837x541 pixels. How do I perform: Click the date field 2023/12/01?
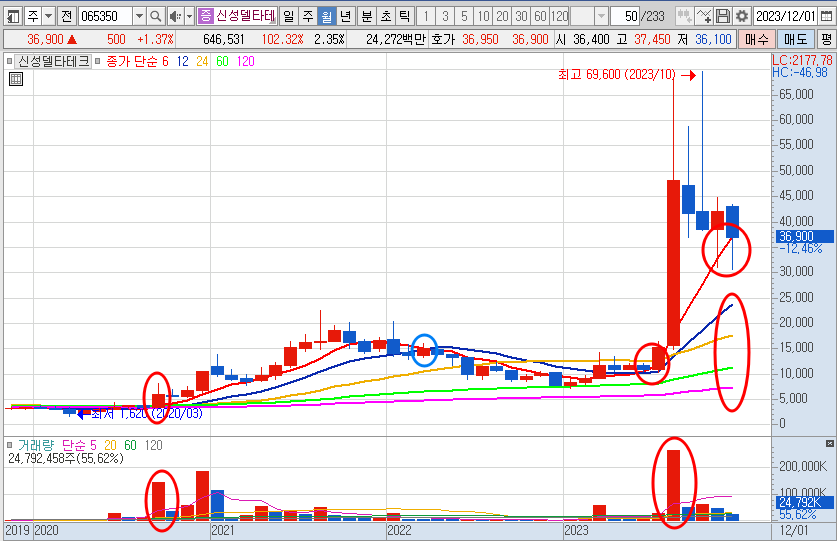pyautogui.click(x=785, y=17)
